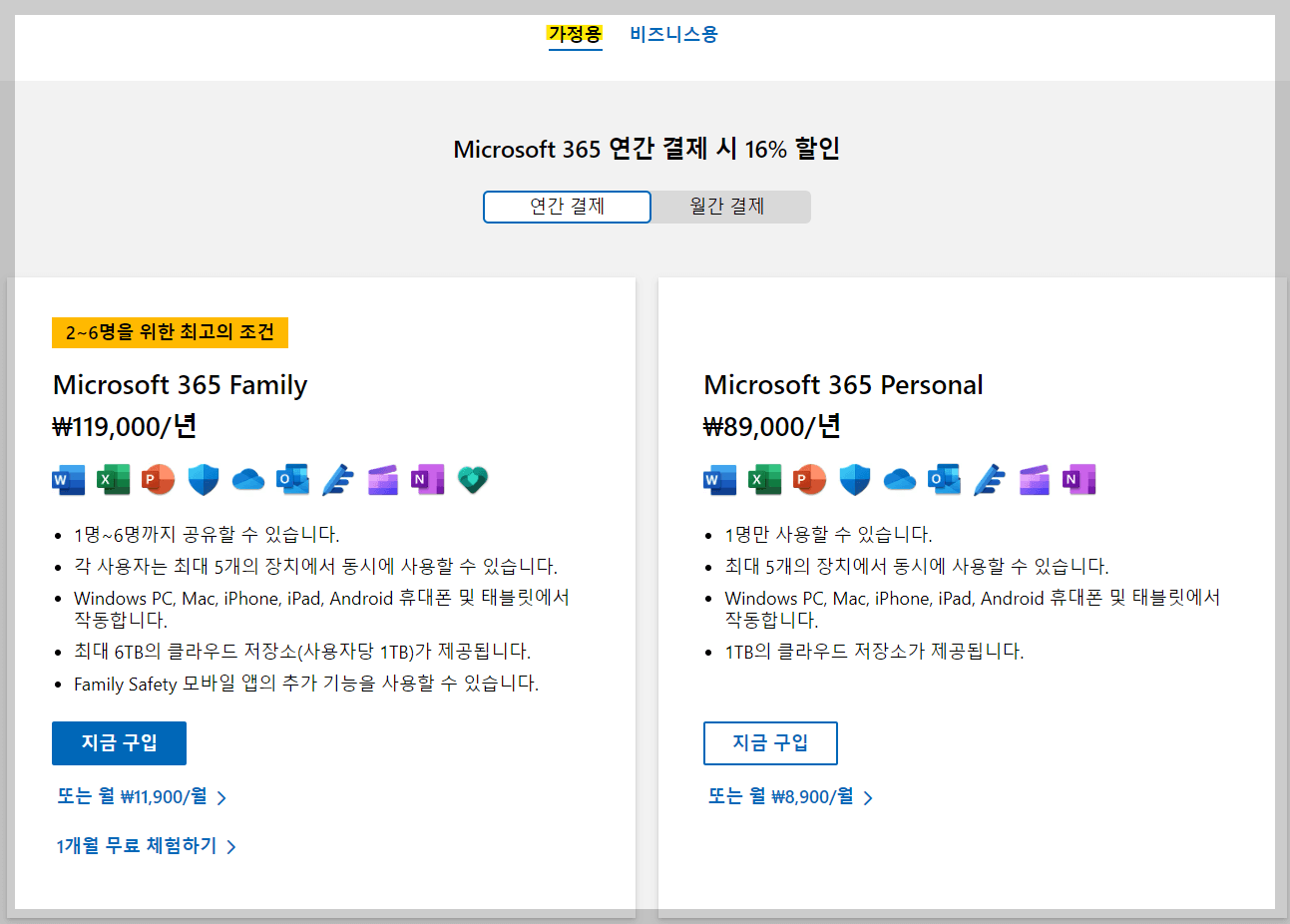Click the Defender shield icon in Personal plan

click(855, 480)
